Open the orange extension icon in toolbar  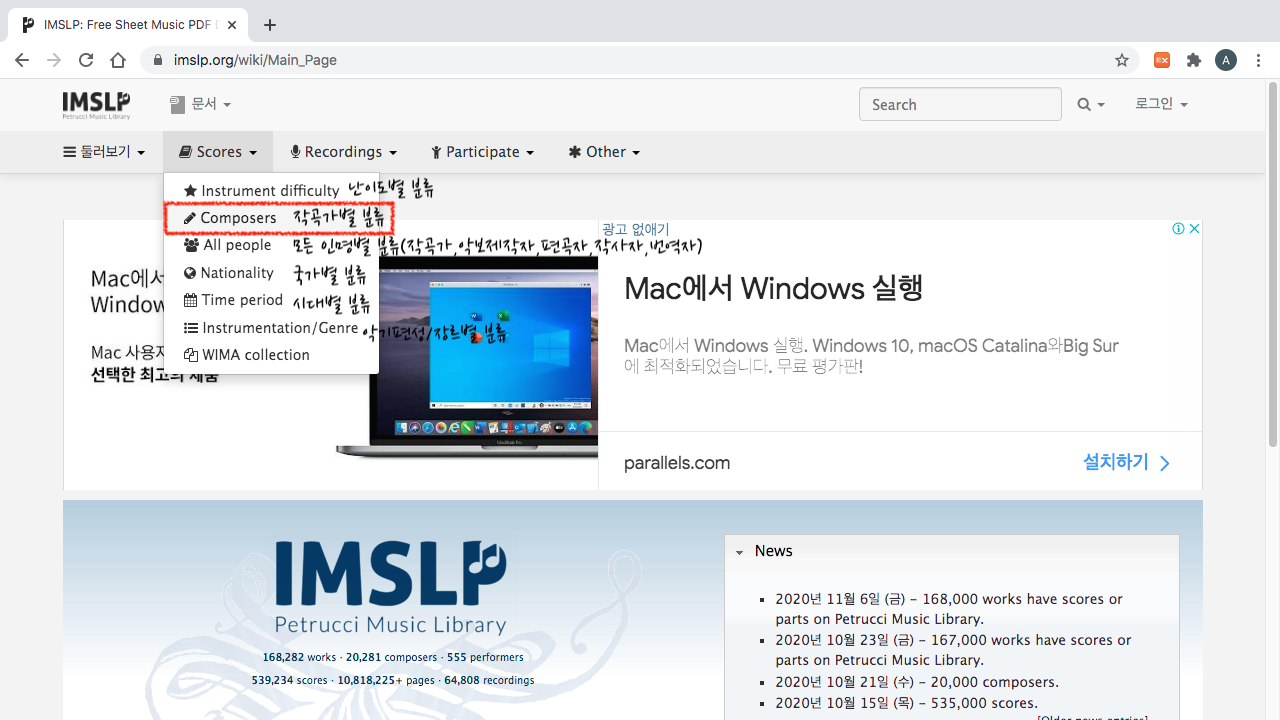(x=1162, y=60)
